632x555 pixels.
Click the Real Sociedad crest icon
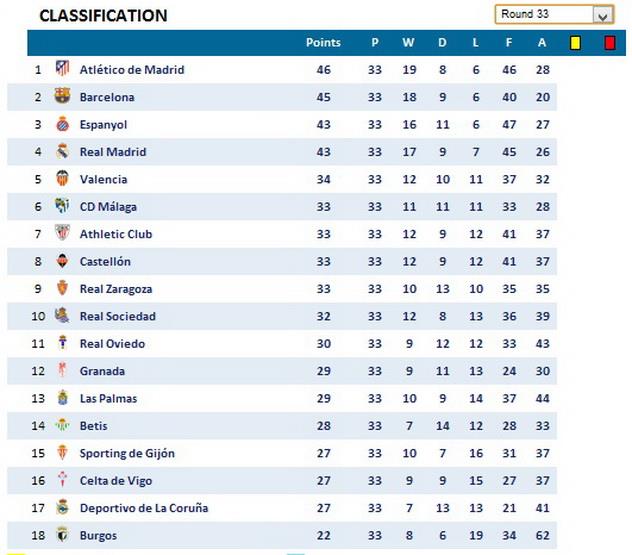(x=63, y=316)
